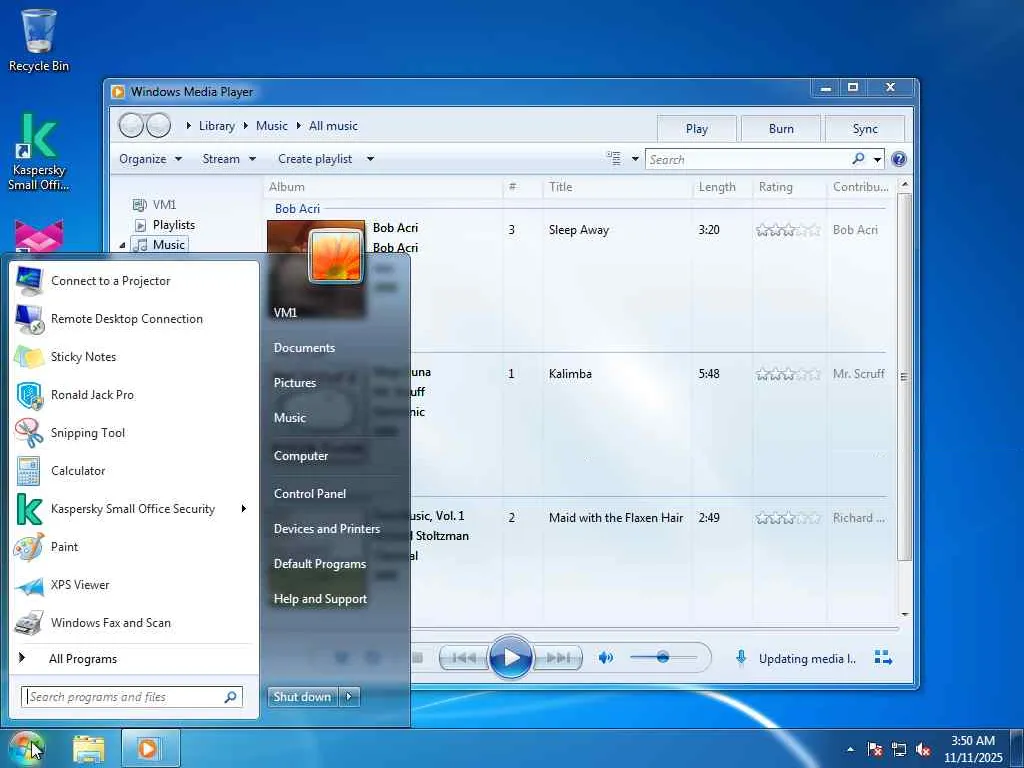1024x768 pixels.
Task: Switch to Now Playing view
Action: coord(883,658)
